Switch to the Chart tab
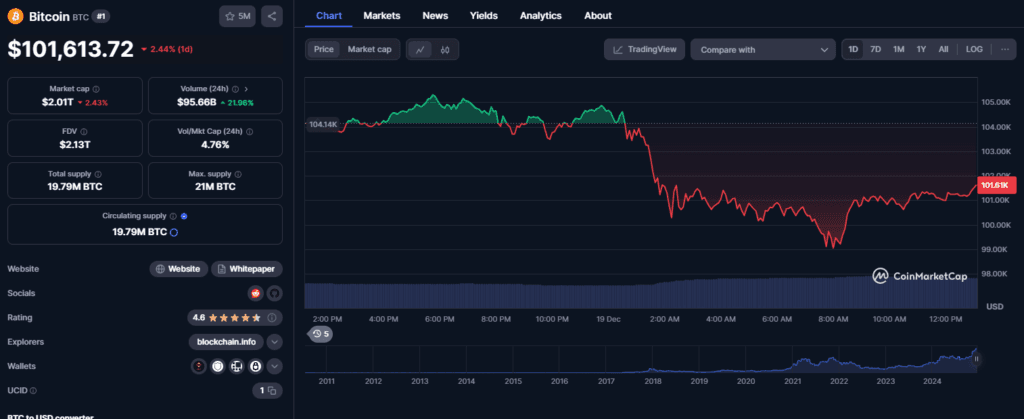Screen dimensions: 1024x419 click(x=328, y=16)
